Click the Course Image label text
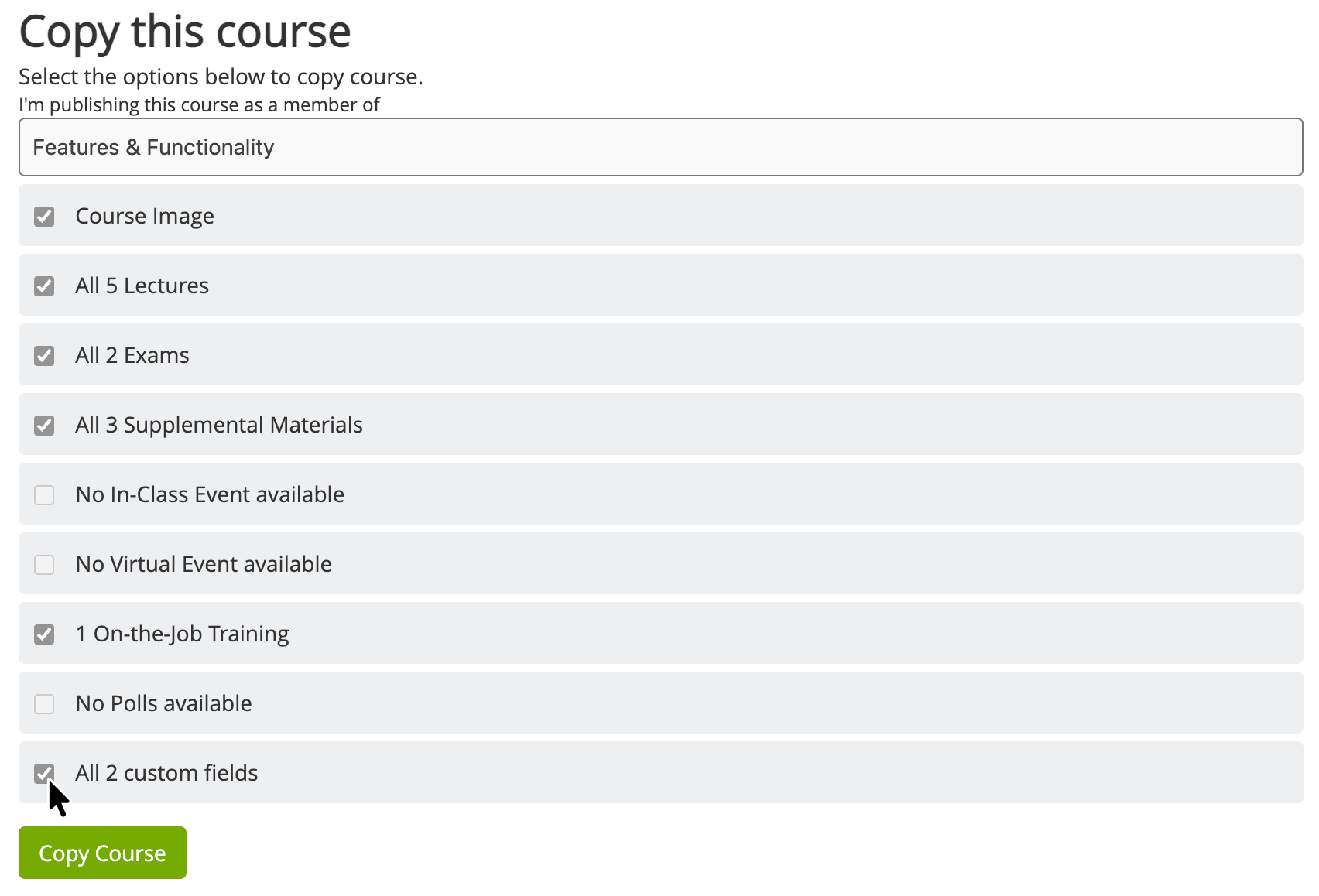Image resolution: width=1319 pixels, height=896 pixels. tap(145, 217)
